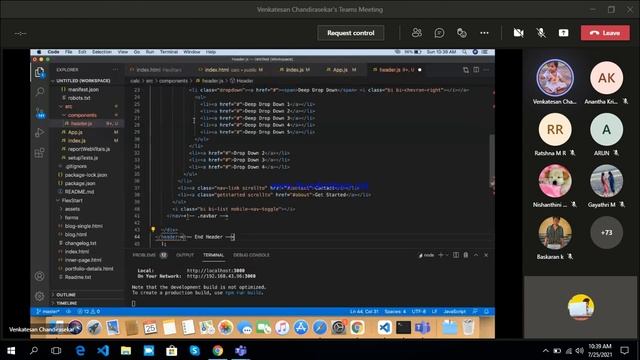Viewport: 640px width, 360px height.
Task: Maximize the panel with the up chevron
Action: (x=476, y=255)
